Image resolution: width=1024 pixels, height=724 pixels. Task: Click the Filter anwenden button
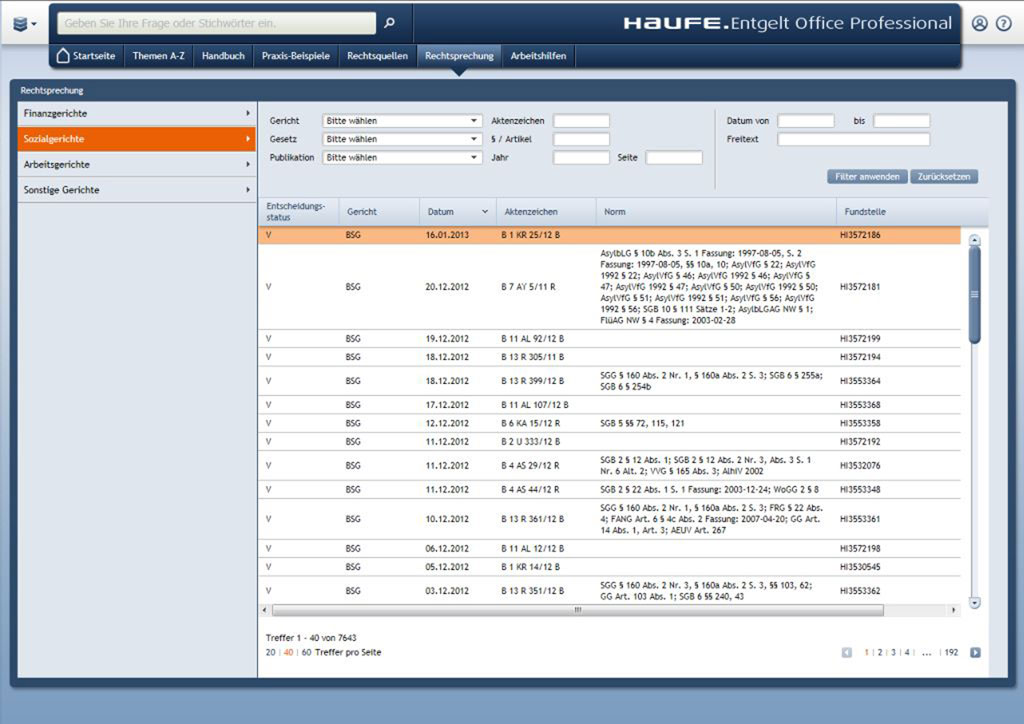[x=867, y=177]
